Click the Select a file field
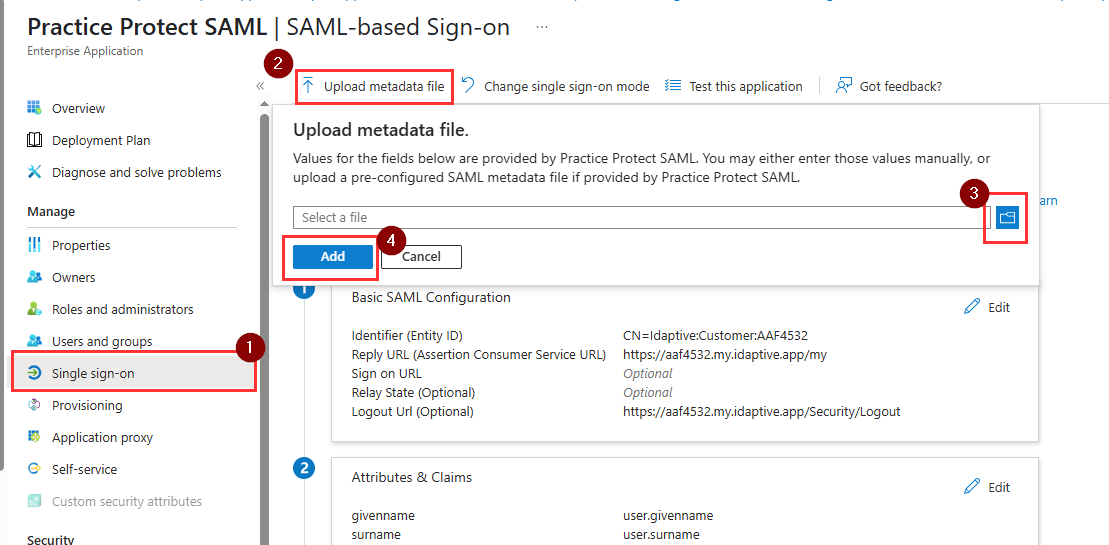Viewport: 1109px width, 545px height. 642,217
